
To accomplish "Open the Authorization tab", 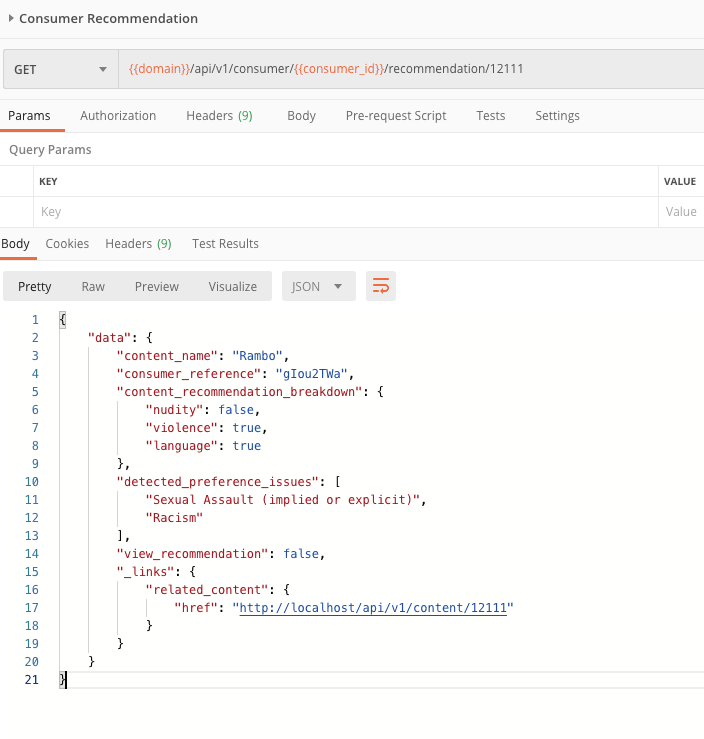I will click(118, 116).
